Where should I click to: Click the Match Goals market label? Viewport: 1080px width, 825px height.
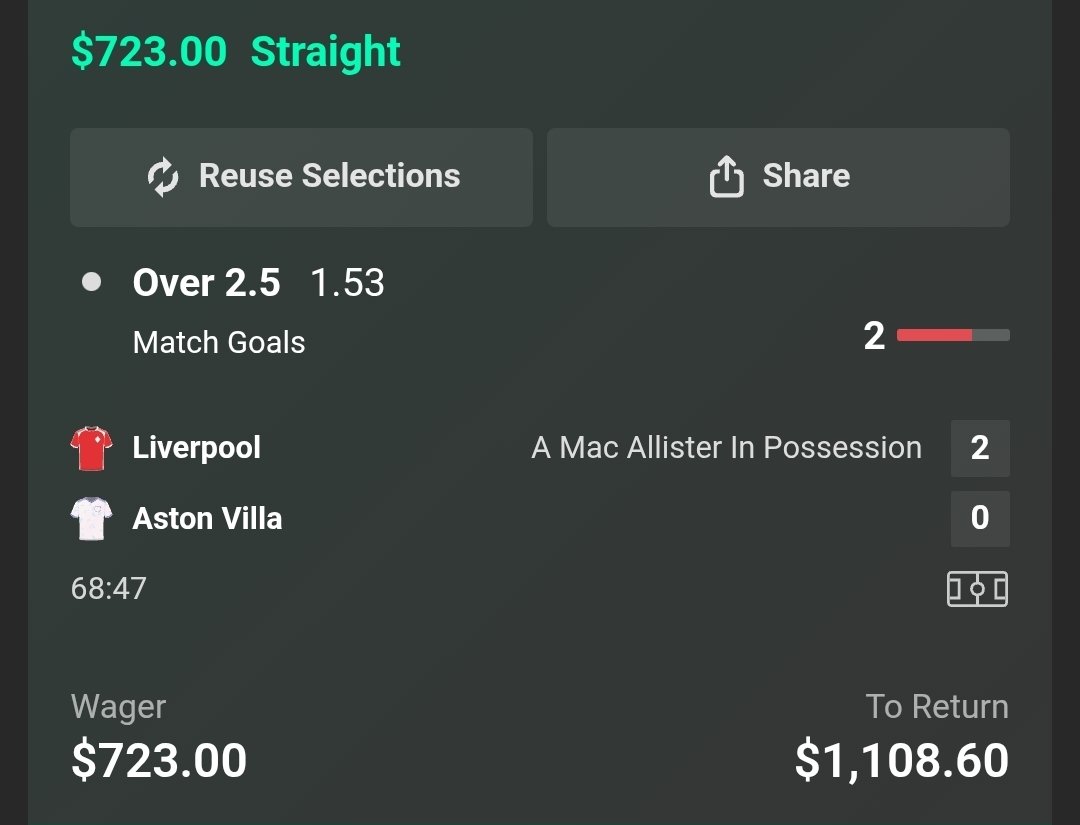219,342
